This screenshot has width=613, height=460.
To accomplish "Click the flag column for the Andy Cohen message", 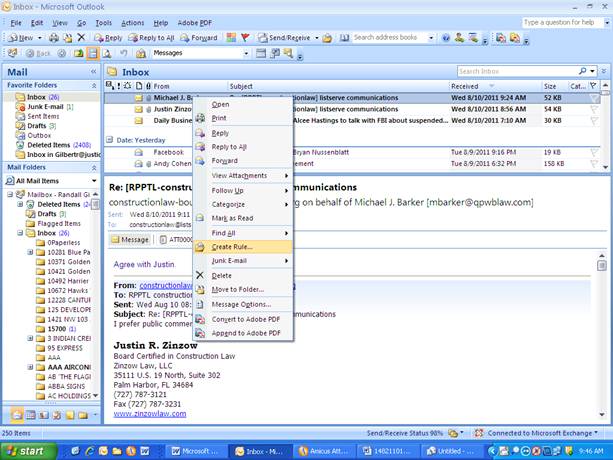I will tap(594, 163).
